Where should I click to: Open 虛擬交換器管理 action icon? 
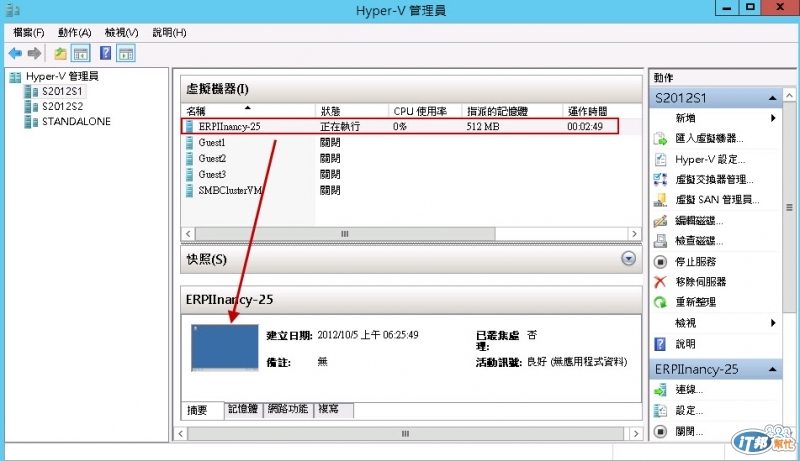660,180
